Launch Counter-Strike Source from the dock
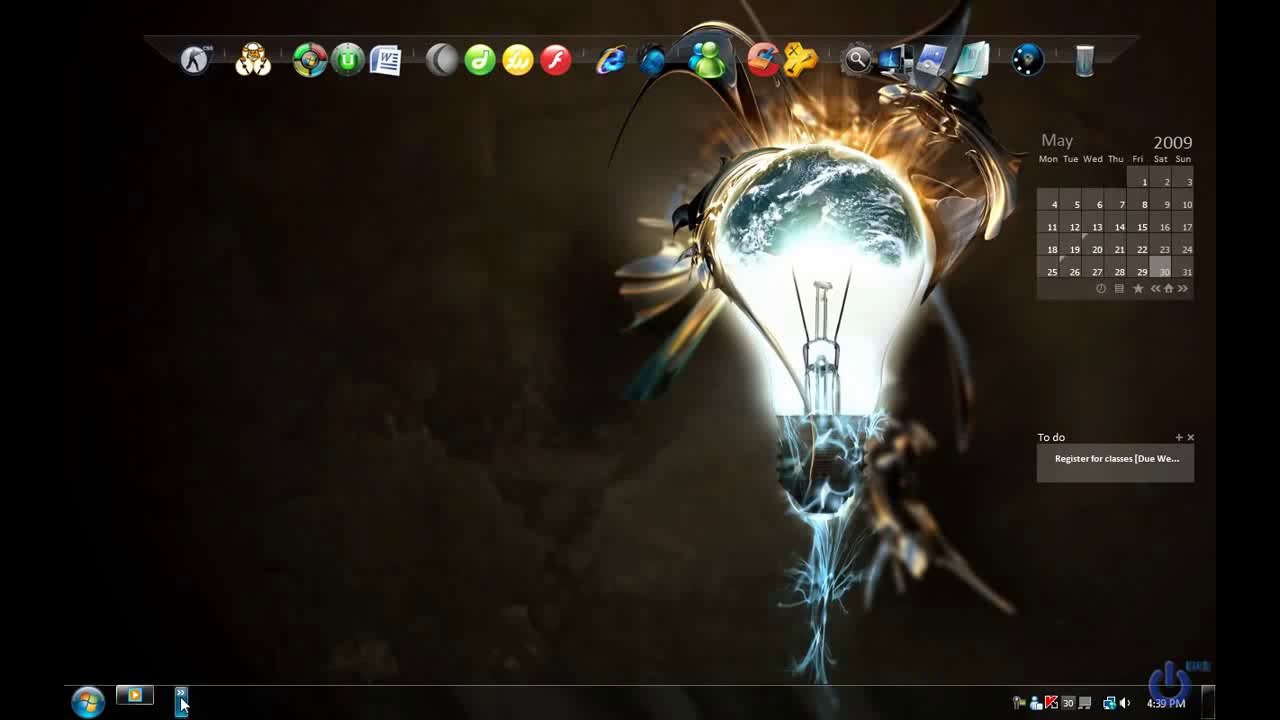Screen dimensions: 1280x720 (x=195, y=60)
